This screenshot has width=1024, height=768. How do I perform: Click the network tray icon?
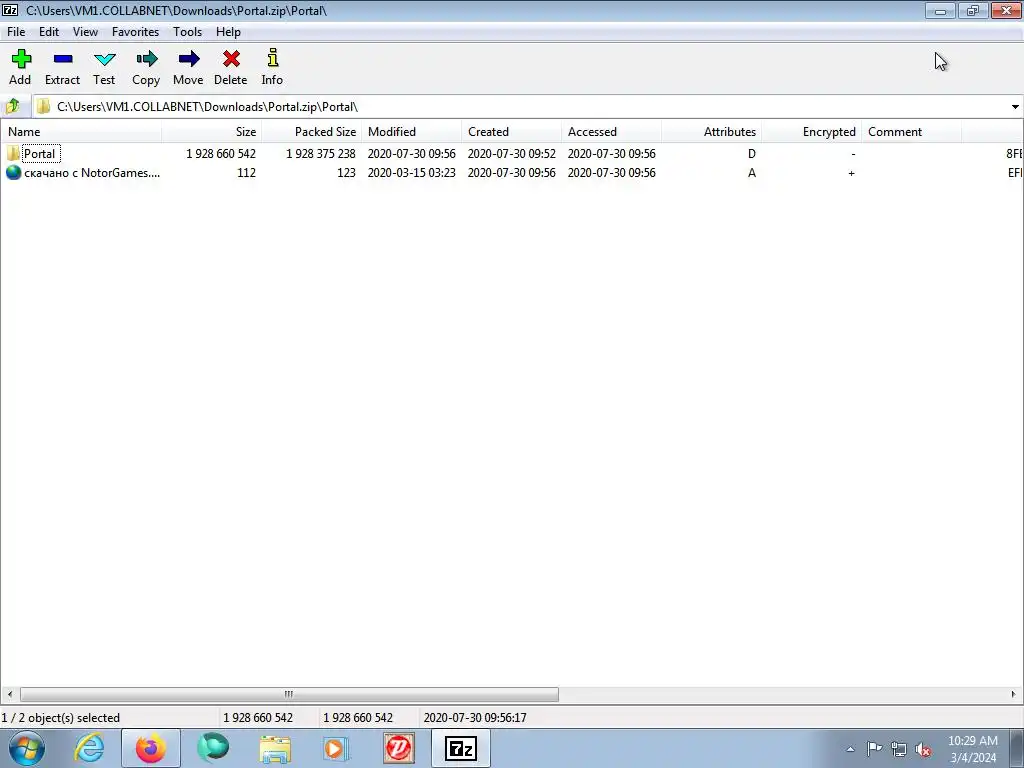899,749
